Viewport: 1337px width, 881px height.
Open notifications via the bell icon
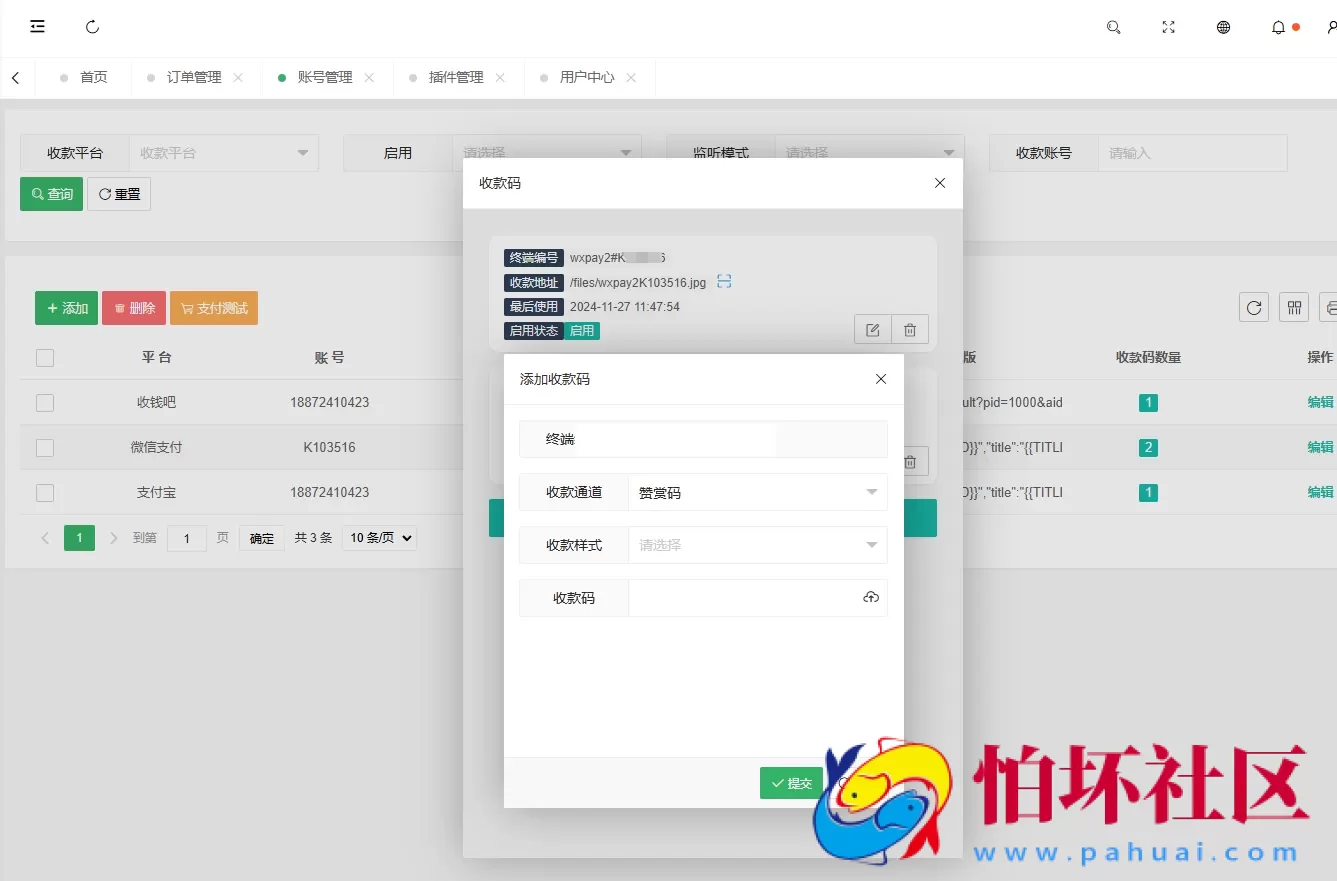pos(1278,27)
